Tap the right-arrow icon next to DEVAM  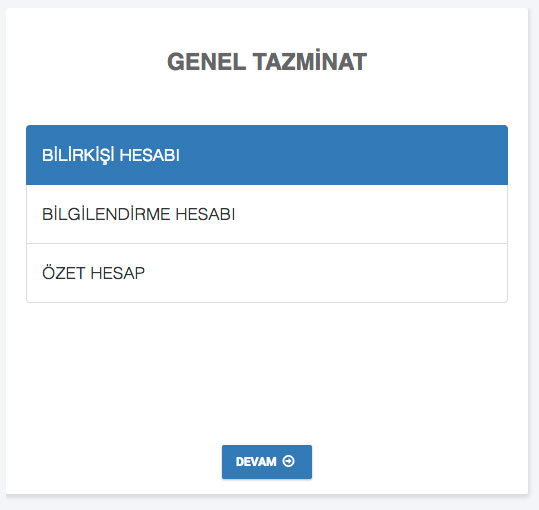tap(288, 461)
